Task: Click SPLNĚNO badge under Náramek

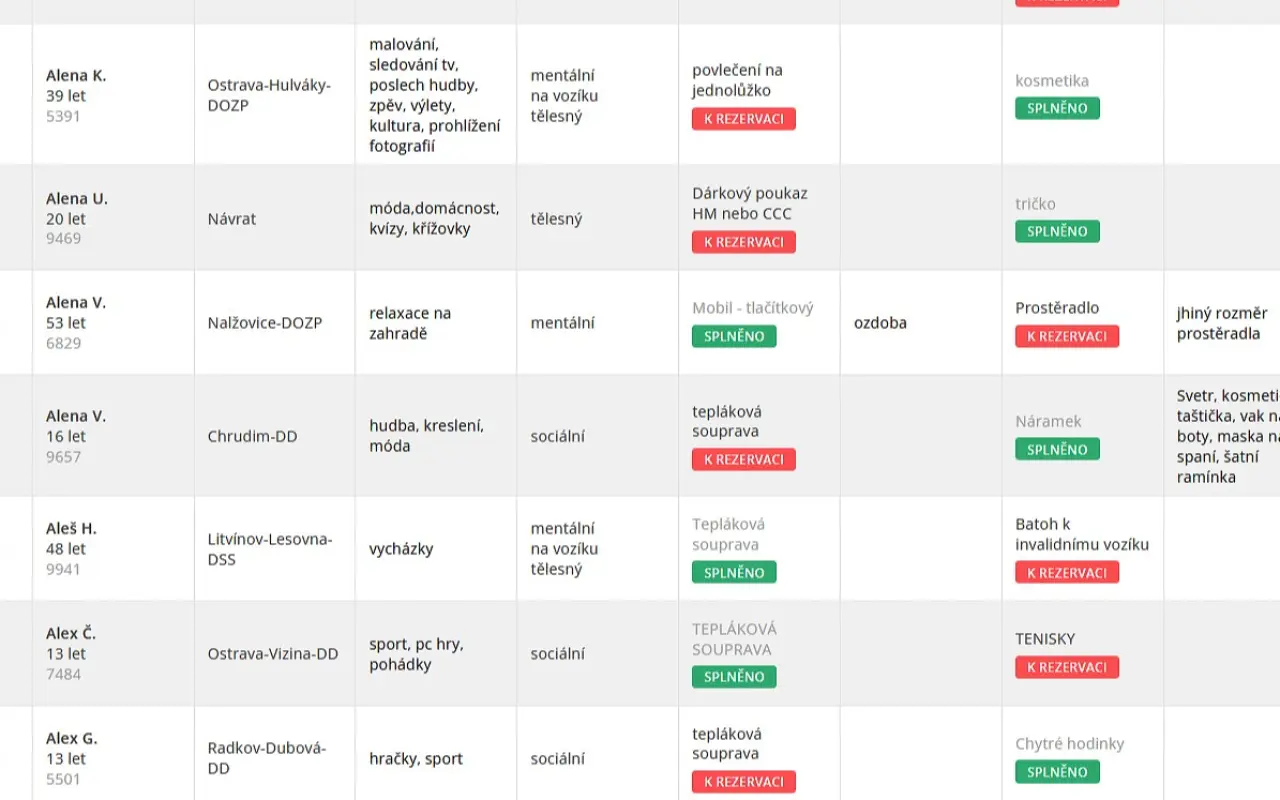Action: [x=1057, y=449]
